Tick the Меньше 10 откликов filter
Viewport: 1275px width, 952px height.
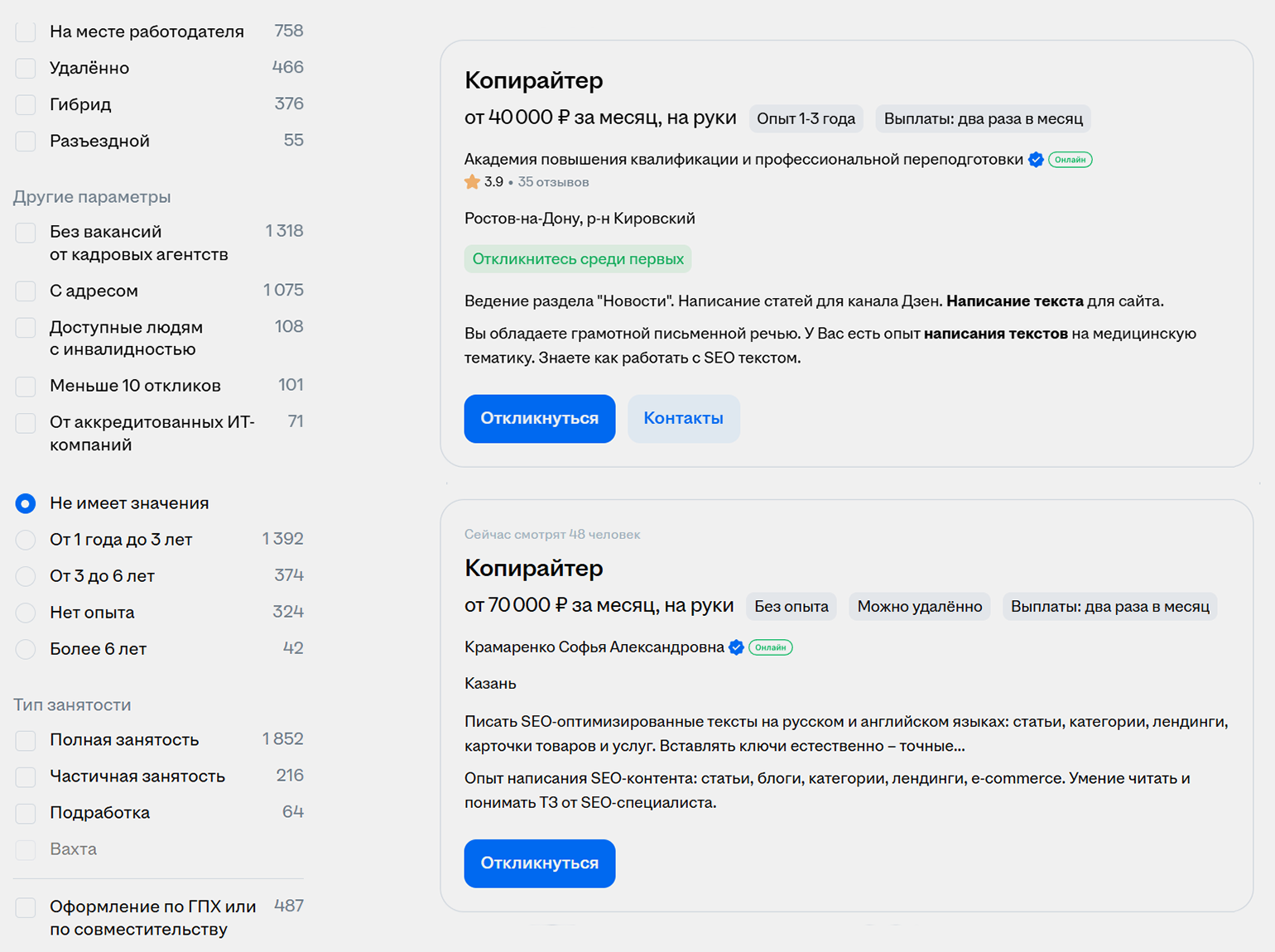tap(26, 386)
